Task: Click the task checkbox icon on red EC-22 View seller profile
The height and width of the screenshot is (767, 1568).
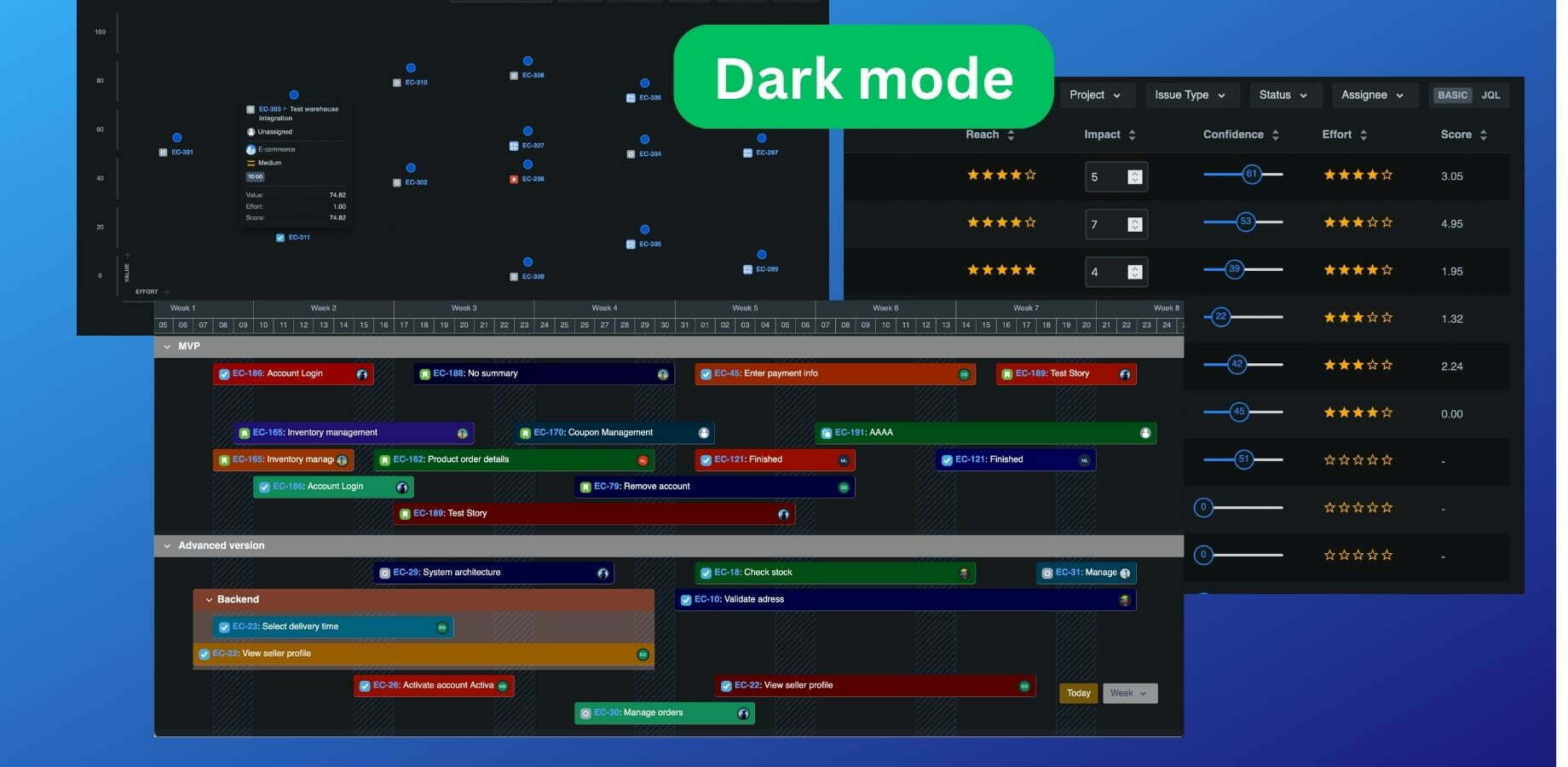Action: (x=726, y=687)
